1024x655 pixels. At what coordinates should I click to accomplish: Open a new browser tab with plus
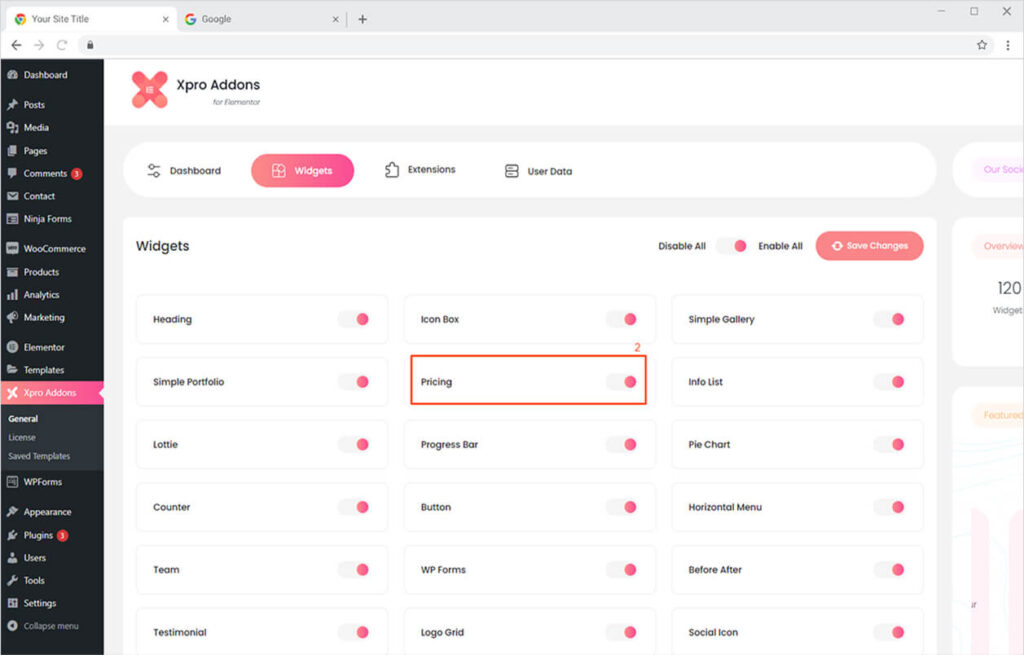[362, 19]
